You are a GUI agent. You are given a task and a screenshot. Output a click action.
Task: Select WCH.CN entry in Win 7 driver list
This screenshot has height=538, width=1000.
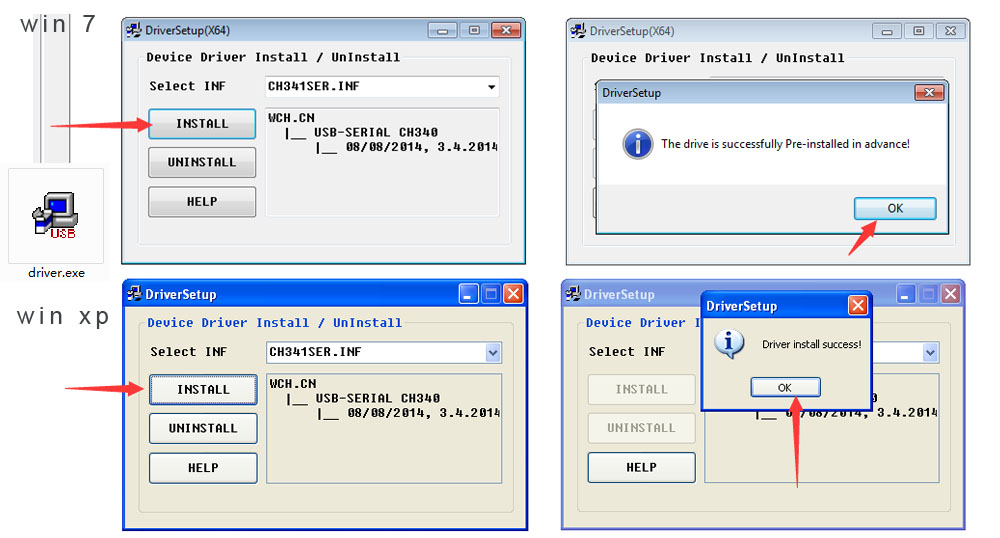[x=291, y=118]
